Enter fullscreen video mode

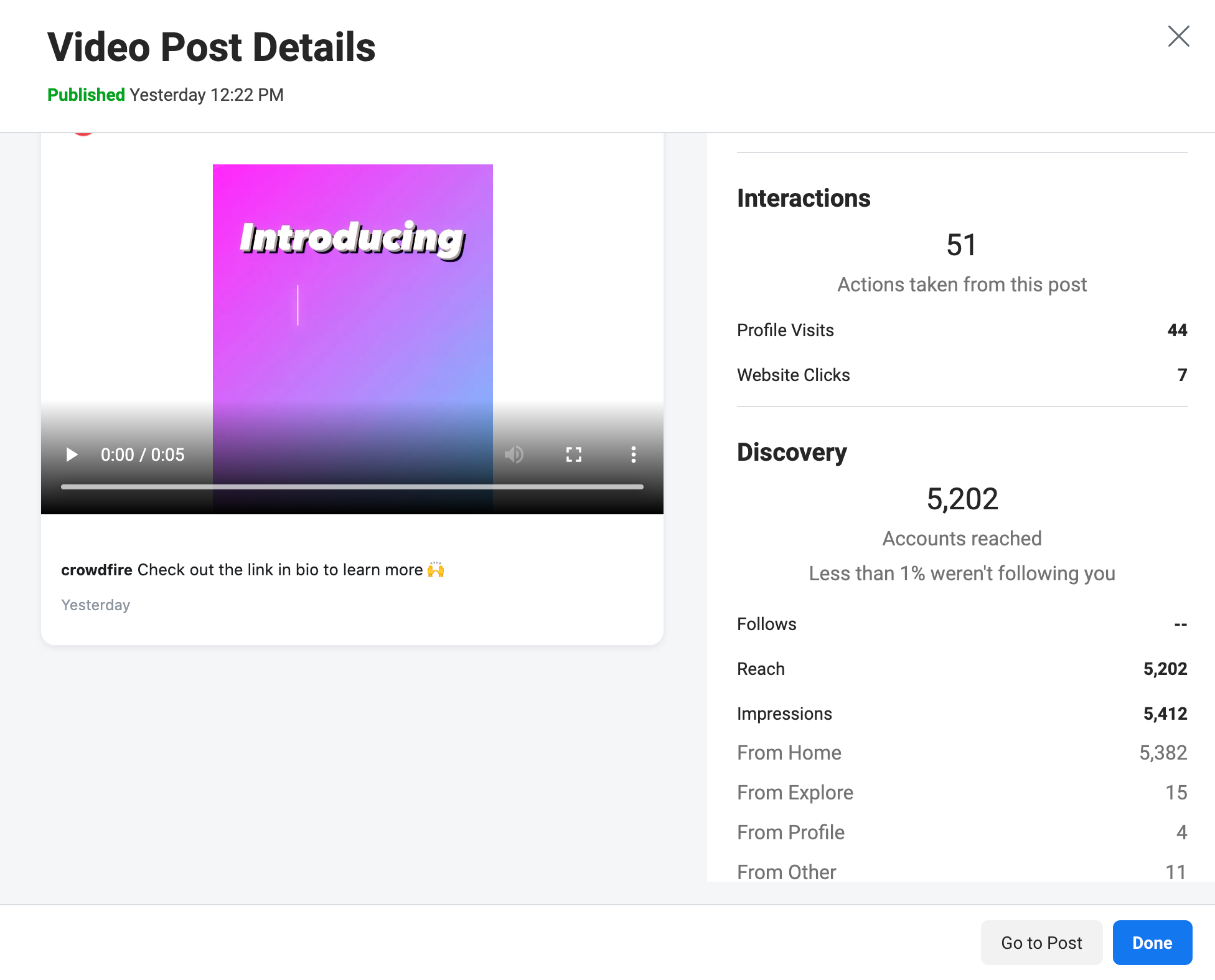pyautogui.click(x=574, y=455)
